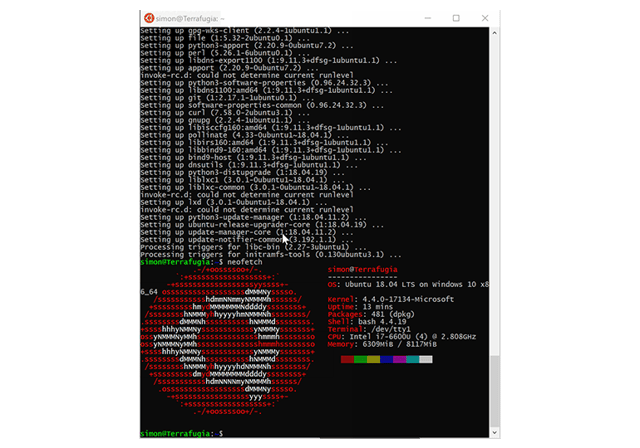
Task: Click the olive yellow color block
Action: click(373, 359)
